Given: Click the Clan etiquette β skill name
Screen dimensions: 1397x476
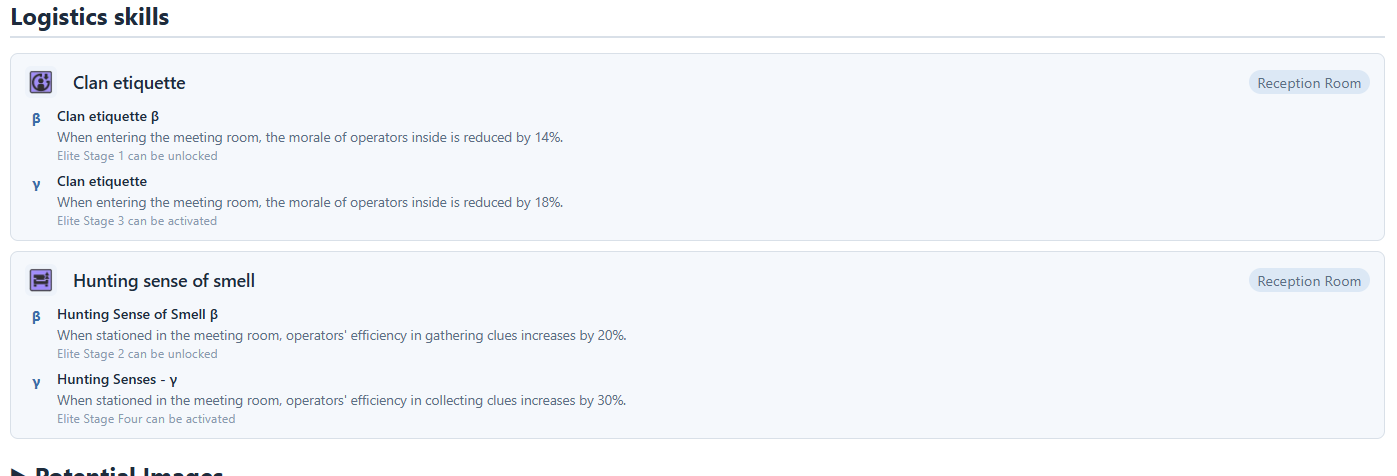Looking at the screenshot, I should [108, 116].
